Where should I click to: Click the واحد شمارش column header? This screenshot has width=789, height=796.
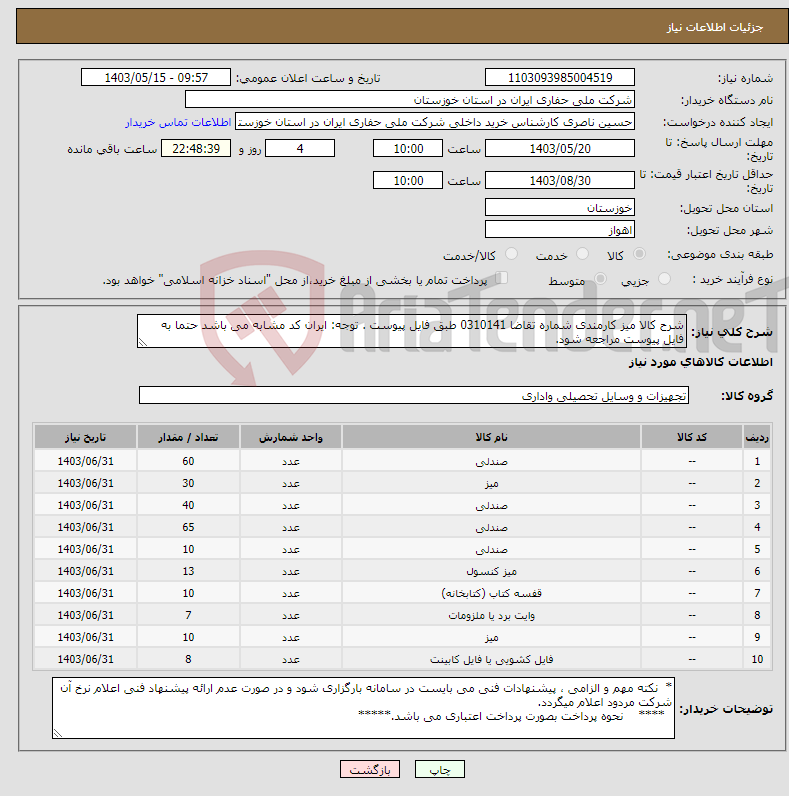pos(291,437)
